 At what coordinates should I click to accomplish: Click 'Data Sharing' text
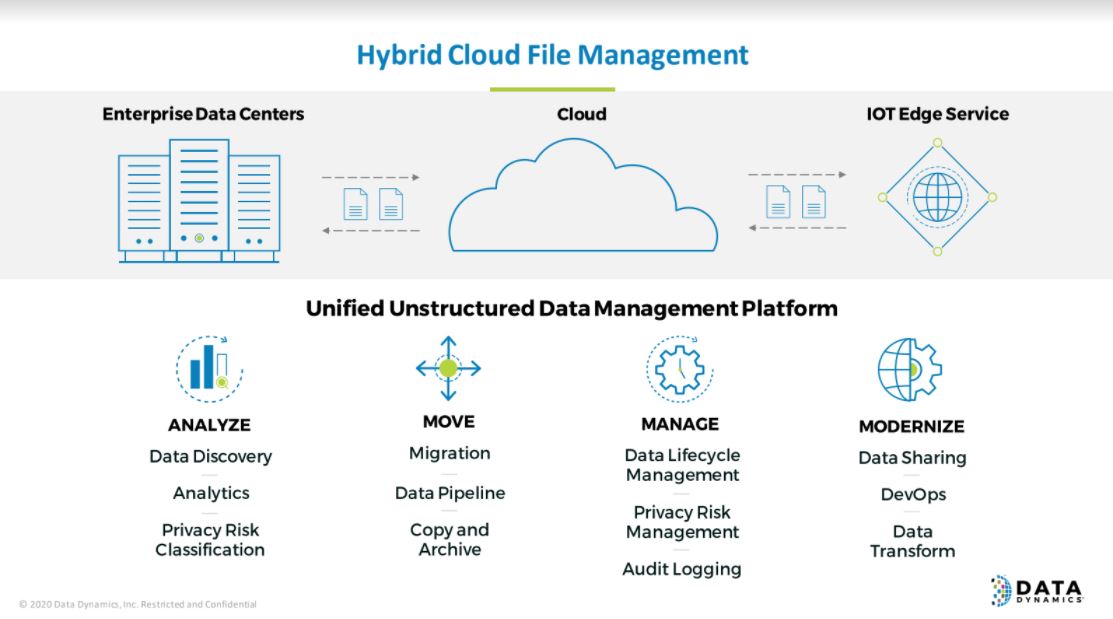(x=912, y=458)
